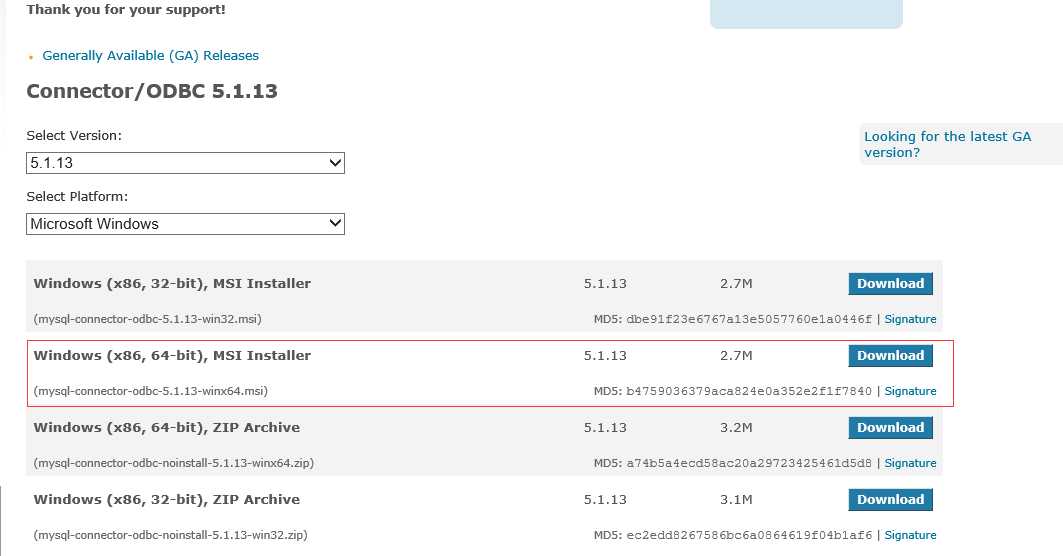Click the 3.1M file size value
1063x556 pixels.
(736, 500)
